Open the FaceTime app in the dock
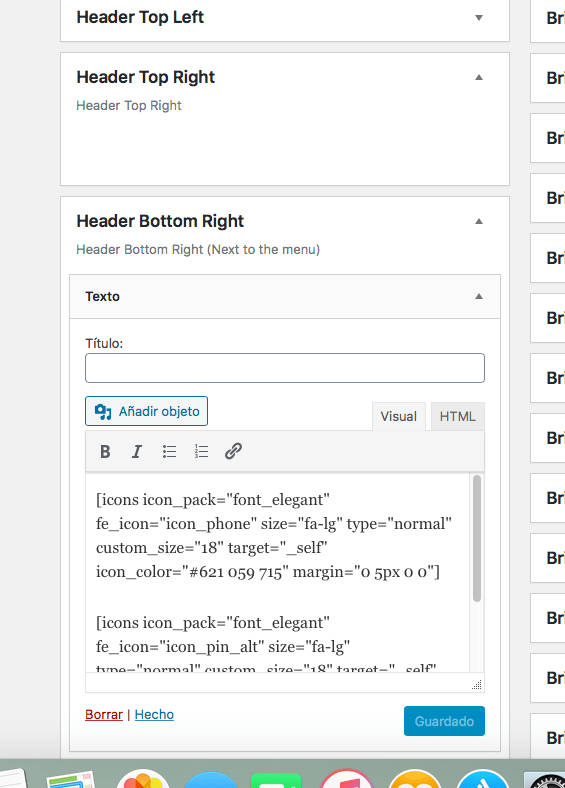Image resolution: width=565 pixels, height=788 pixels. point(275,780)
